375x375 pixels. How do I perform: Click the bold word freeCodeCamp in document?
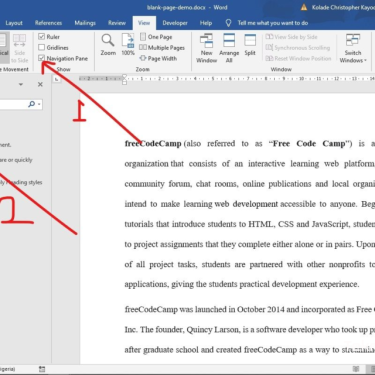[x=153, y=144]
